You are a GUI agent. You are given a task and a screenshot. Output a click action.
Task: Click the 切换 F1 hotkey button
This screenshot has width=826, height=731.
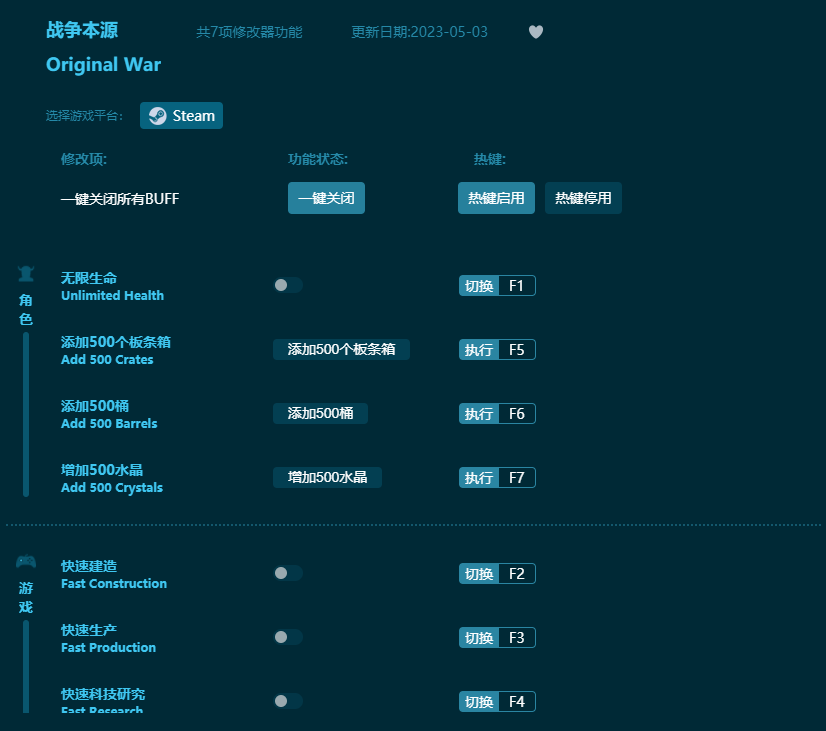tap(497, 285)
